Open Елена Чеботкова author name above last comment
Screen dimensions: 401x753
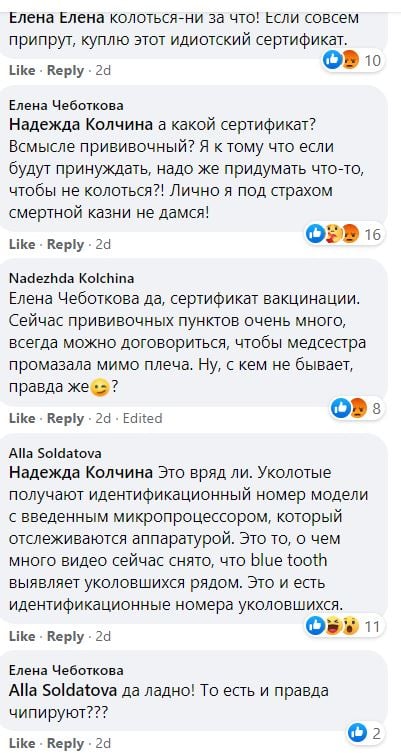point(66,671)
